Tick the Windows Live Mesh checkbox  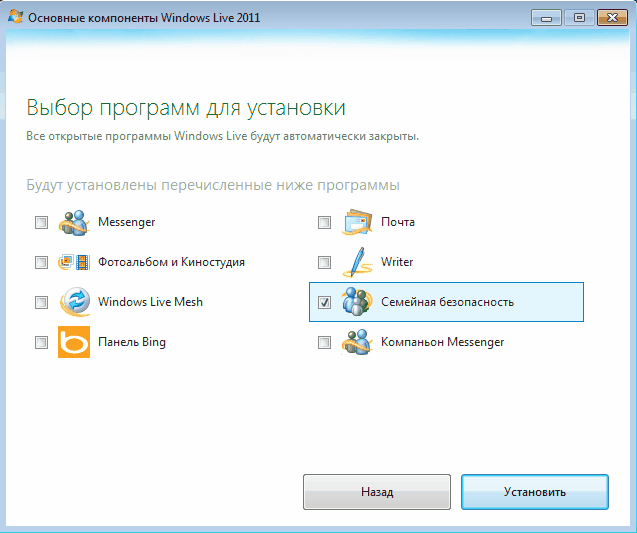click(41, 302)
